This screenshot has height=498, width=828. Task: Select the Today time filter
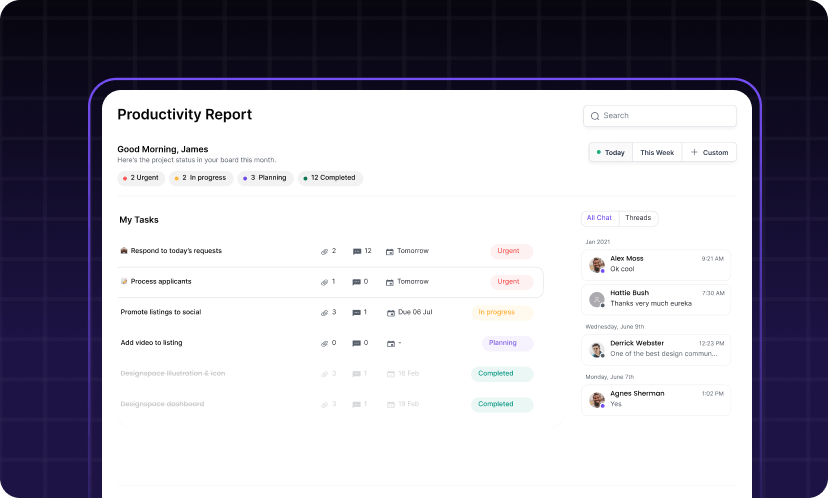610,153
